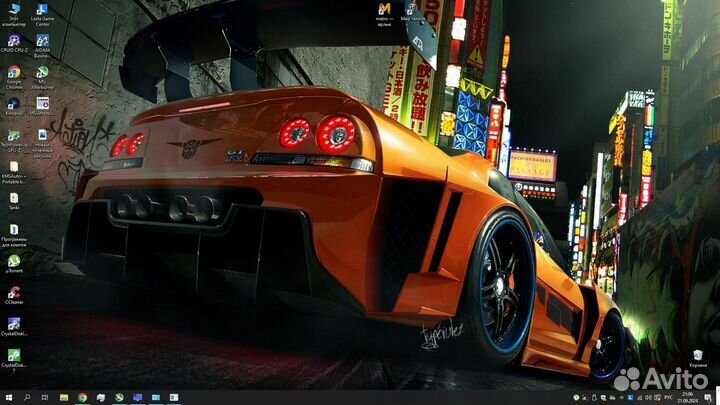Switch the РУС input language indicator
This screenshot has width=720, height=405.
[669, 397]
